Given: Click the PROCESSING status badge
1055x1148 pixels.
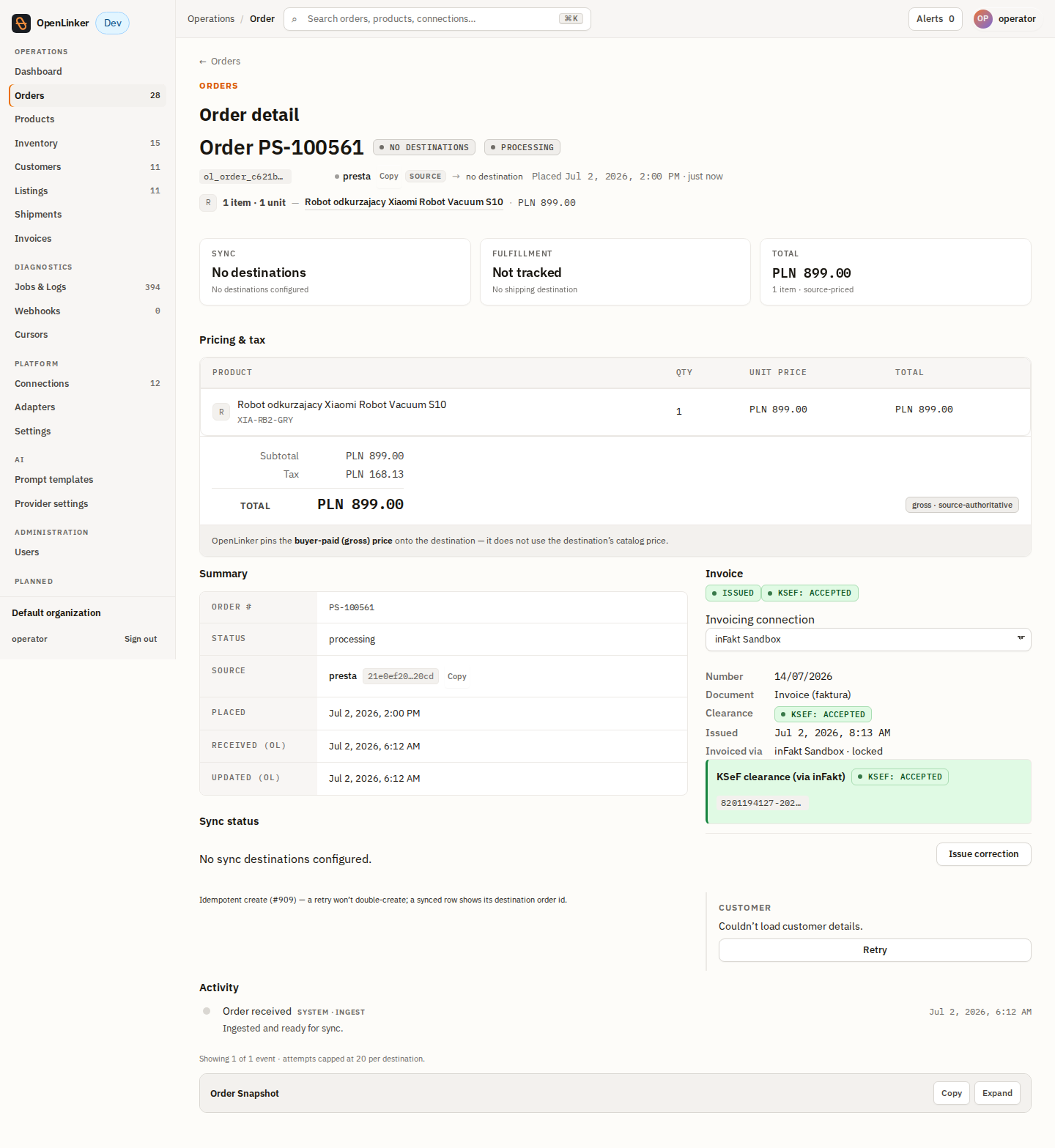Looking at the screenshot, I should pyautogui.click(x=522, y=148).
